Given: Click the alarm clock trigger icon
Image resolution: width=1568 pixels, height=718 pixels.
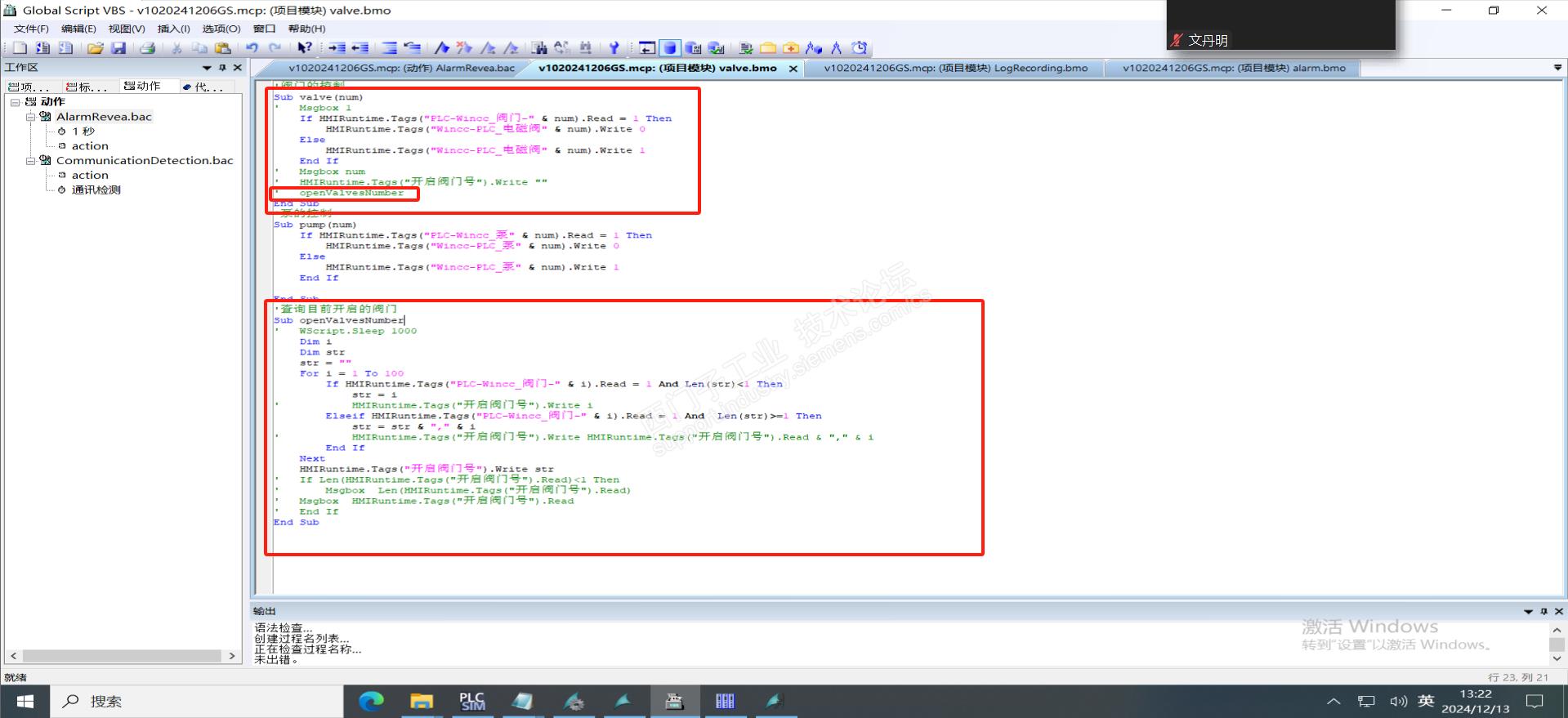Looking at the screenshot, I should 860,47.
